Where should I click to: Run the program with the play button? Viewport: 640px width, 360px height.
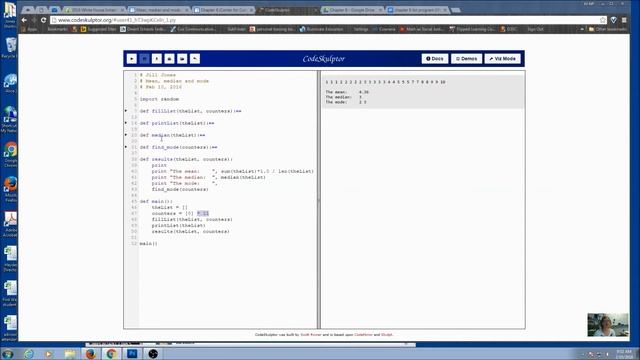point(131,59)
